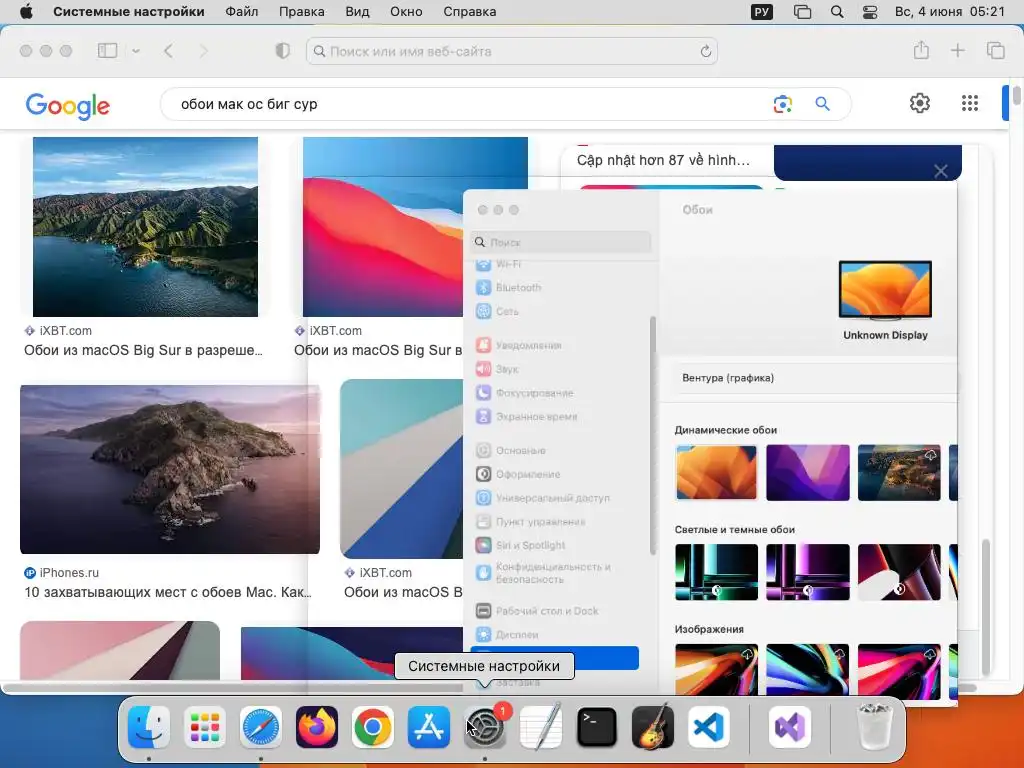Open Terminal from the Dock
Screen dimensions: 1024x768
click(x=596, y=727)
